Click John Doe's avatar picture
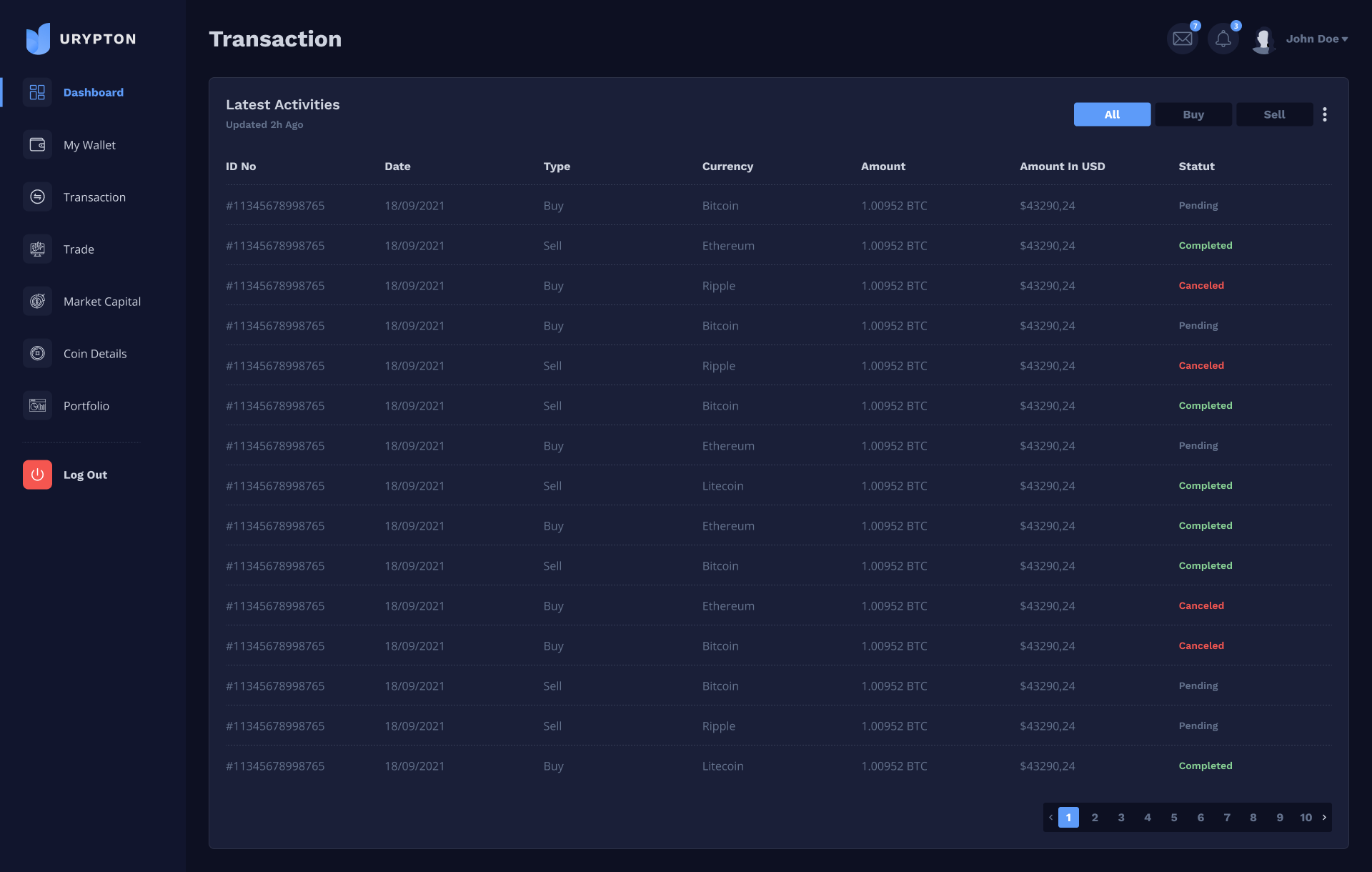1372x872 pixels. pyautogui.click(x=1263, y=40)
